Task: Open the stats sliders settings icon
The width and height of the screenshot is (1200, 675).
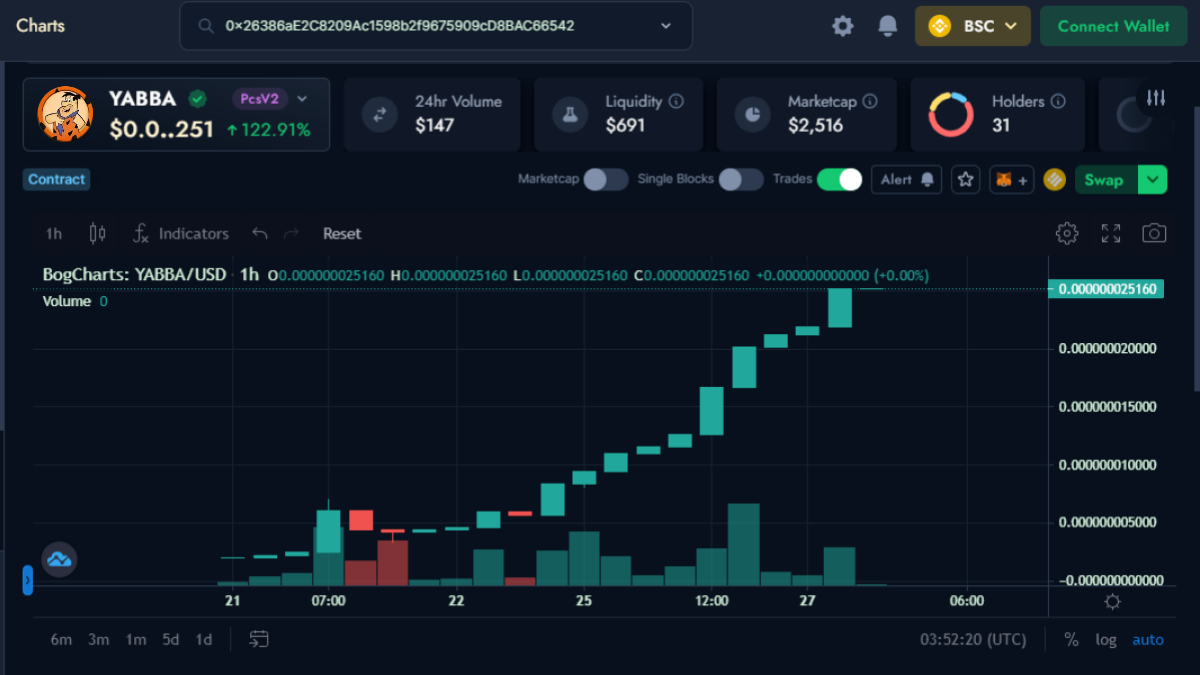Action: 1156,98
